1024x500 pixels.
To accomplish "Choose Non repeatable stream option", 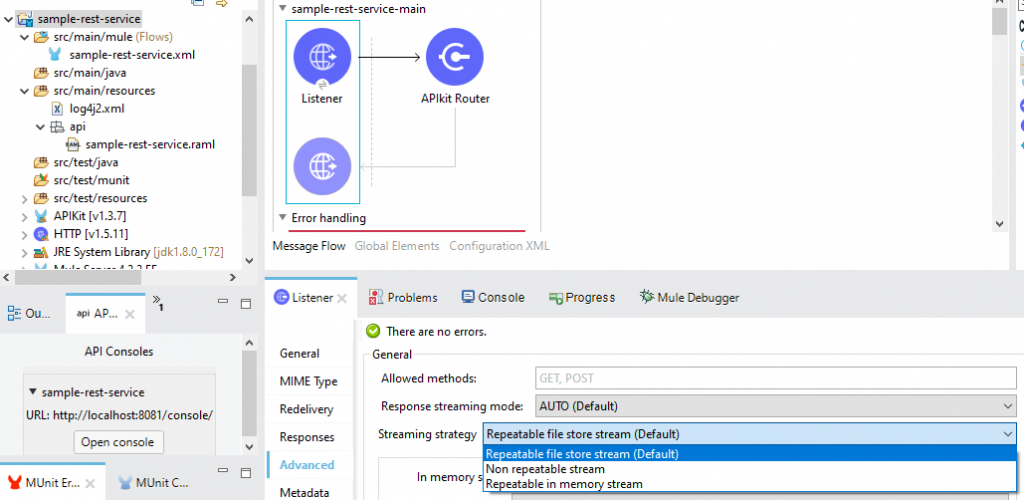I will click(545, 469).
